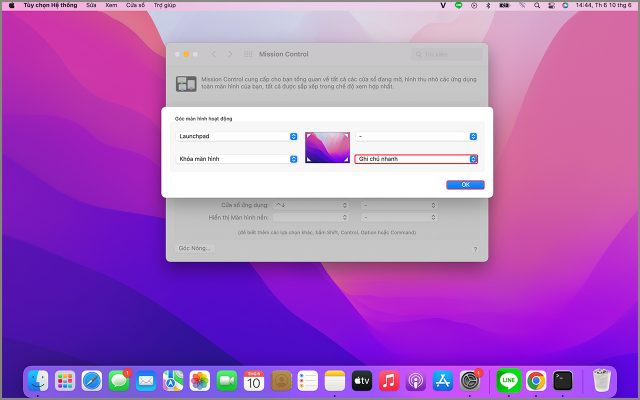Open the Messages app in the dock

coord(119,380)
